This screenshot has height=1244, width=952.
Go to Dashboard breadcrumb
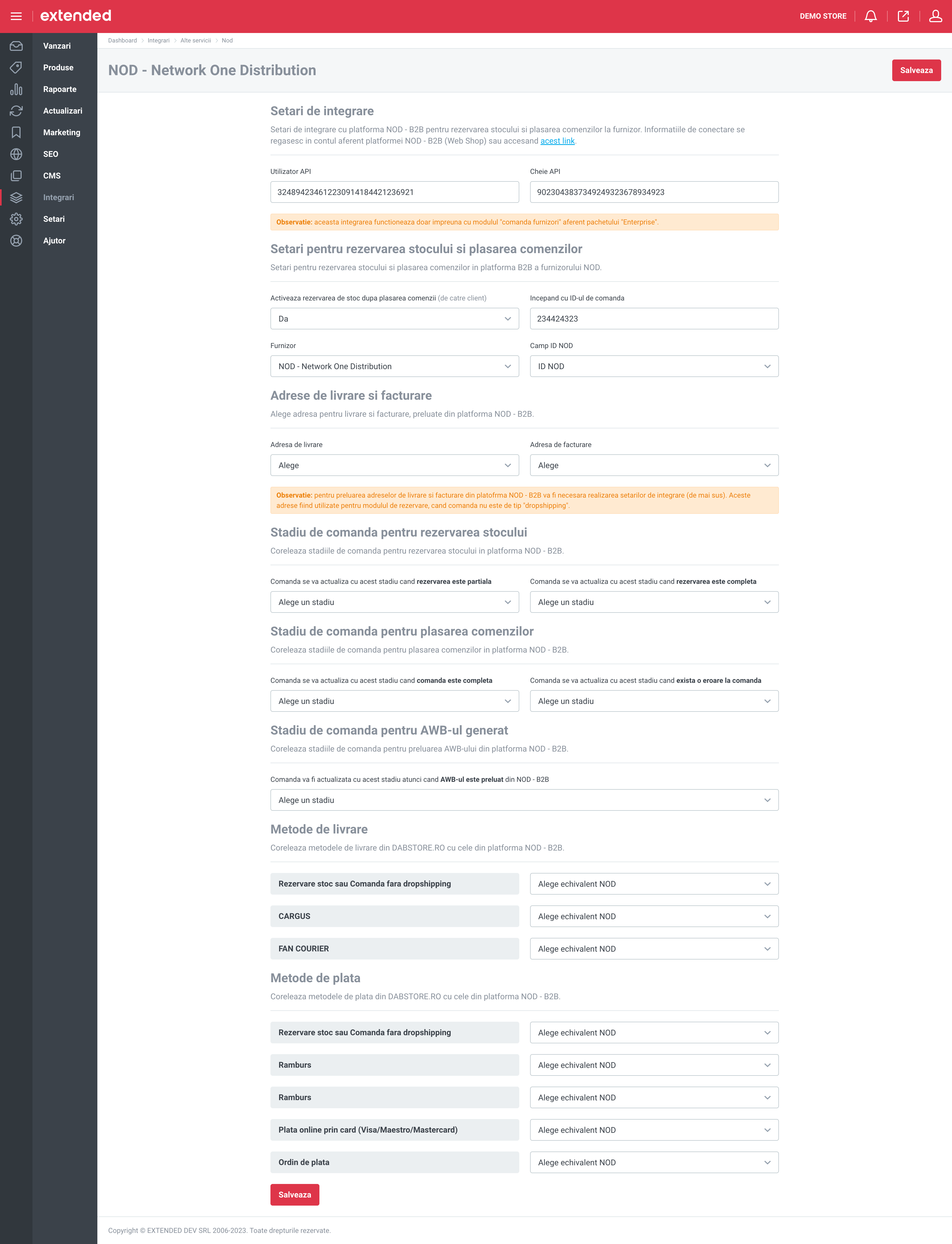[123, 41]
